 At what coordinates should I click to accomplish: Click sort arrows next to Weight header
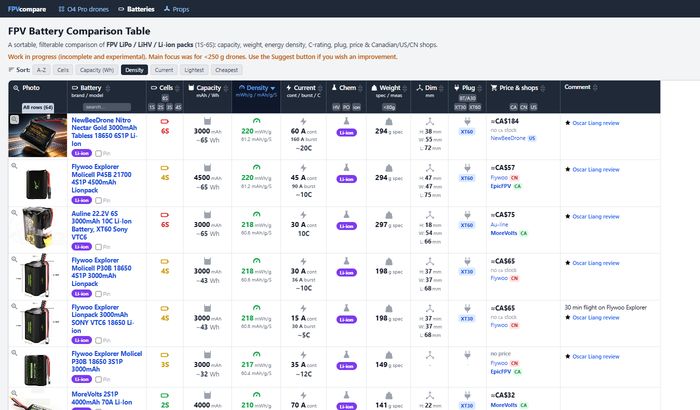click(405, 88)
